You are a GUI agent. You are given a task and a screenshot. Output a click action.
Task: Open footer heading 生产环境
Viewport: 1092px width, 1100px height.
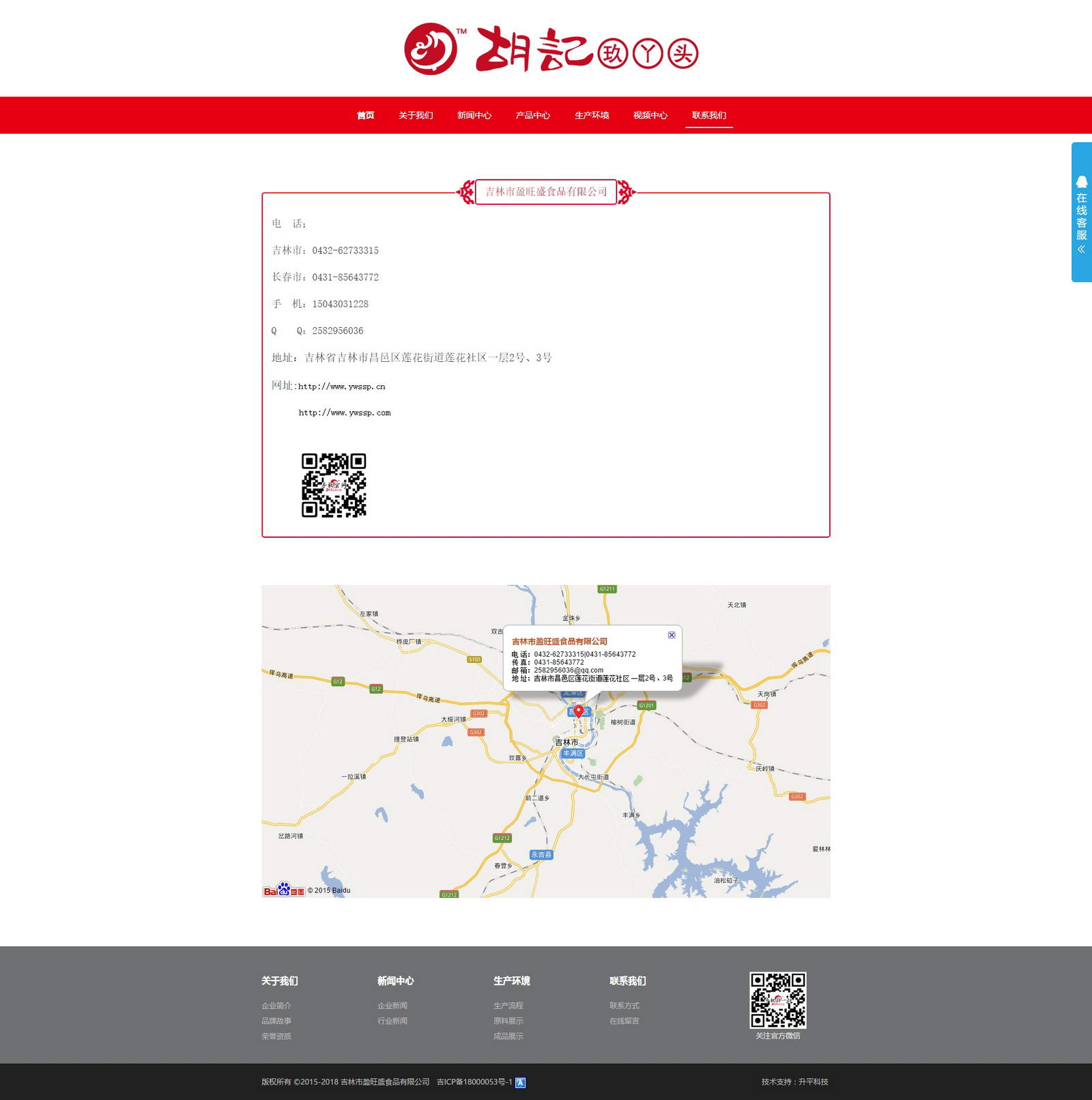tap(512, 981)
